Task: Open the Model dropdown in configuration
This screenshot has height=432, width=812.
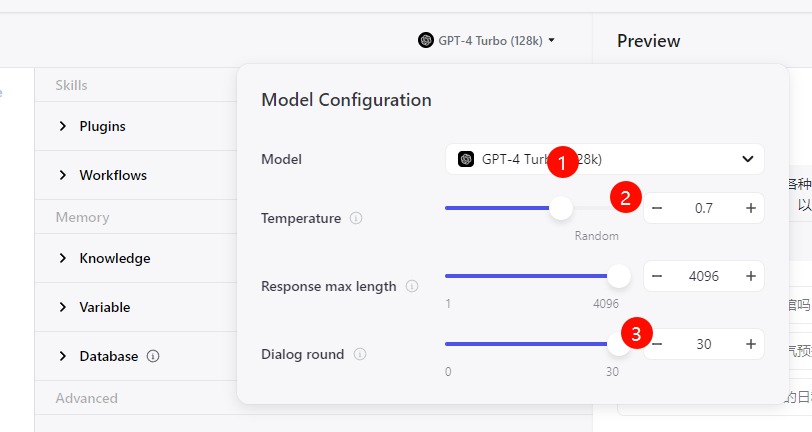Action: click(604, 159)
